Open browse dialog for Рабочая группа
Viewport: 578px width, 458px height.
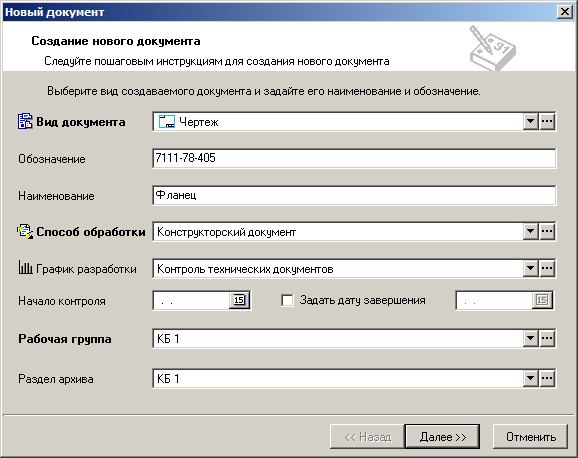coord(547,338)
